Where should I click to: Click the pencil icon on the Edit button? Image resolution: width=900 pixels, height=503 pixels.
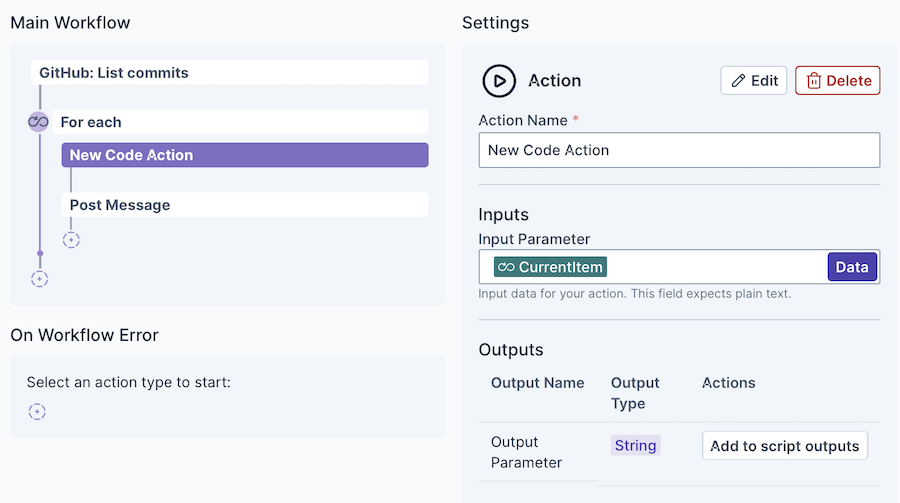click(x=739, y=81)
